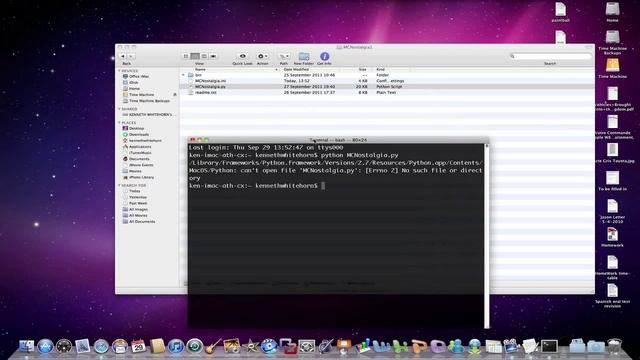Open the Action gear dropdown

pos(262,56)
